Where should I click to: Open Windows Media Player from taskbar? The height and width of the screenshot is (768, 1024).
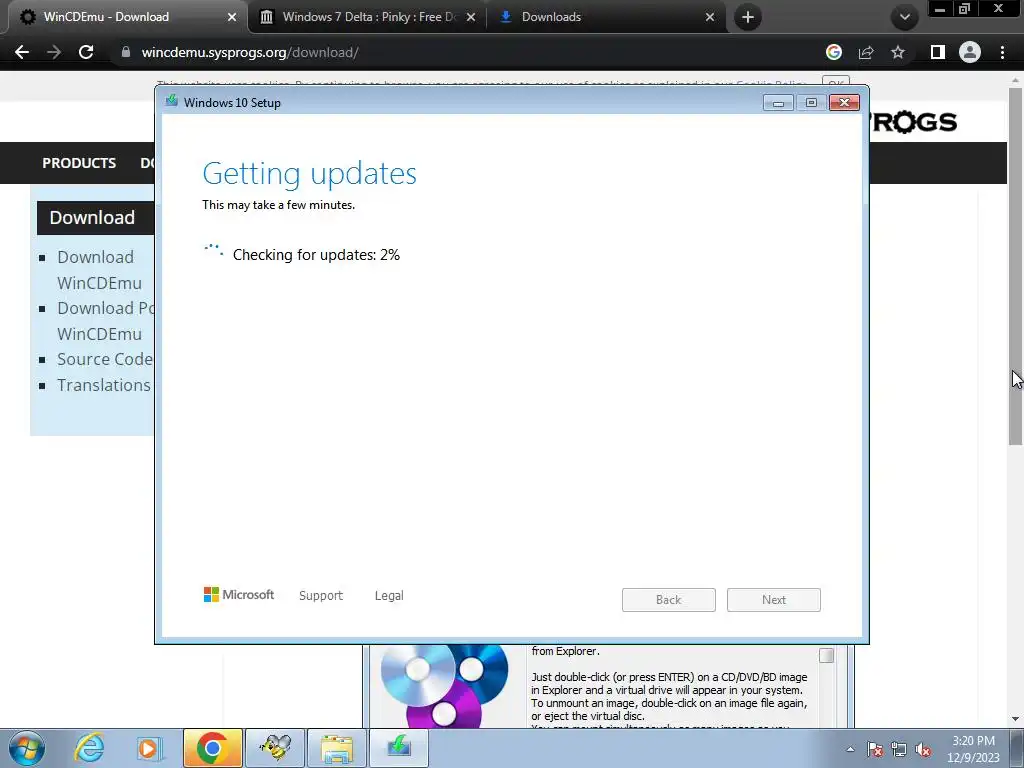click(x=148, y=748)
